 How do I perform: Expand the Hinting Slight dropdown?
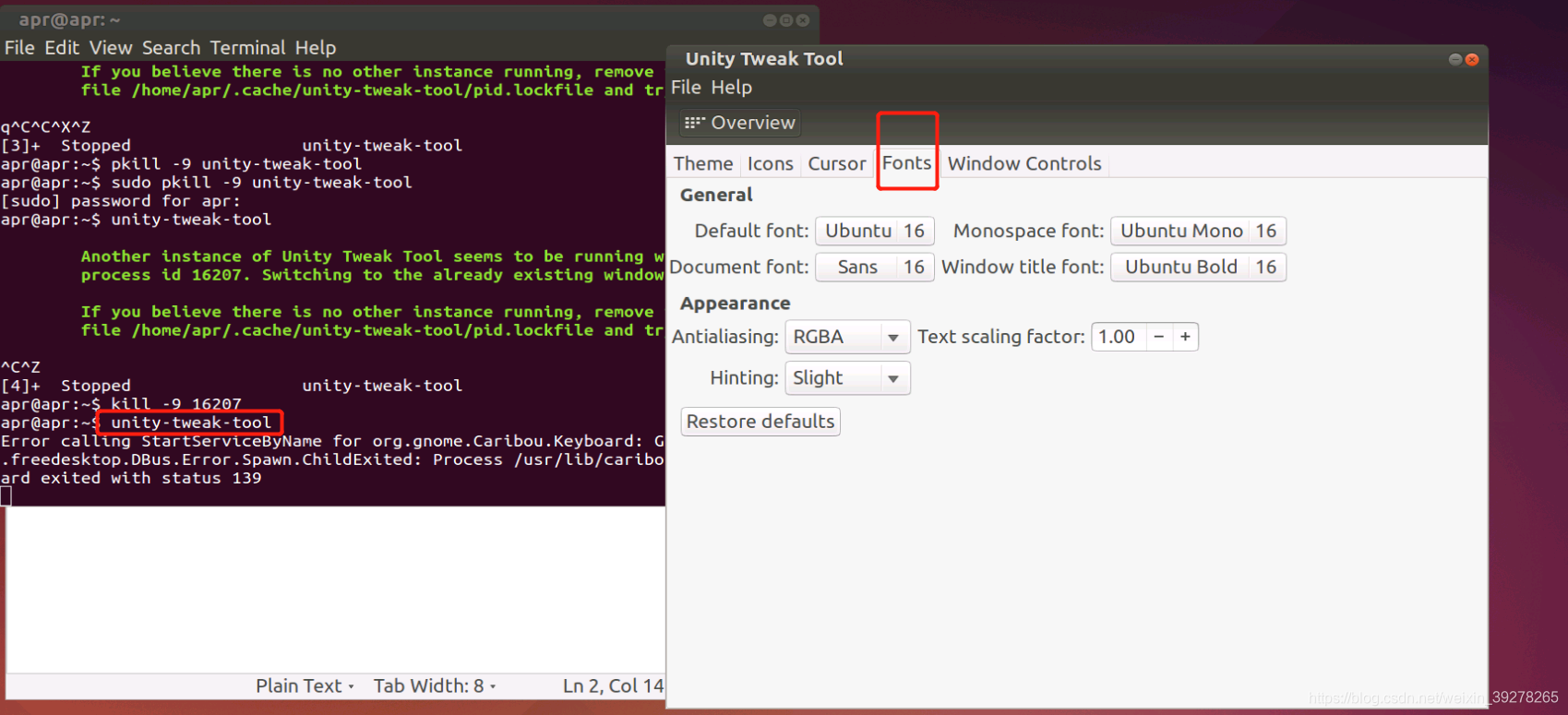pos(847,378)
